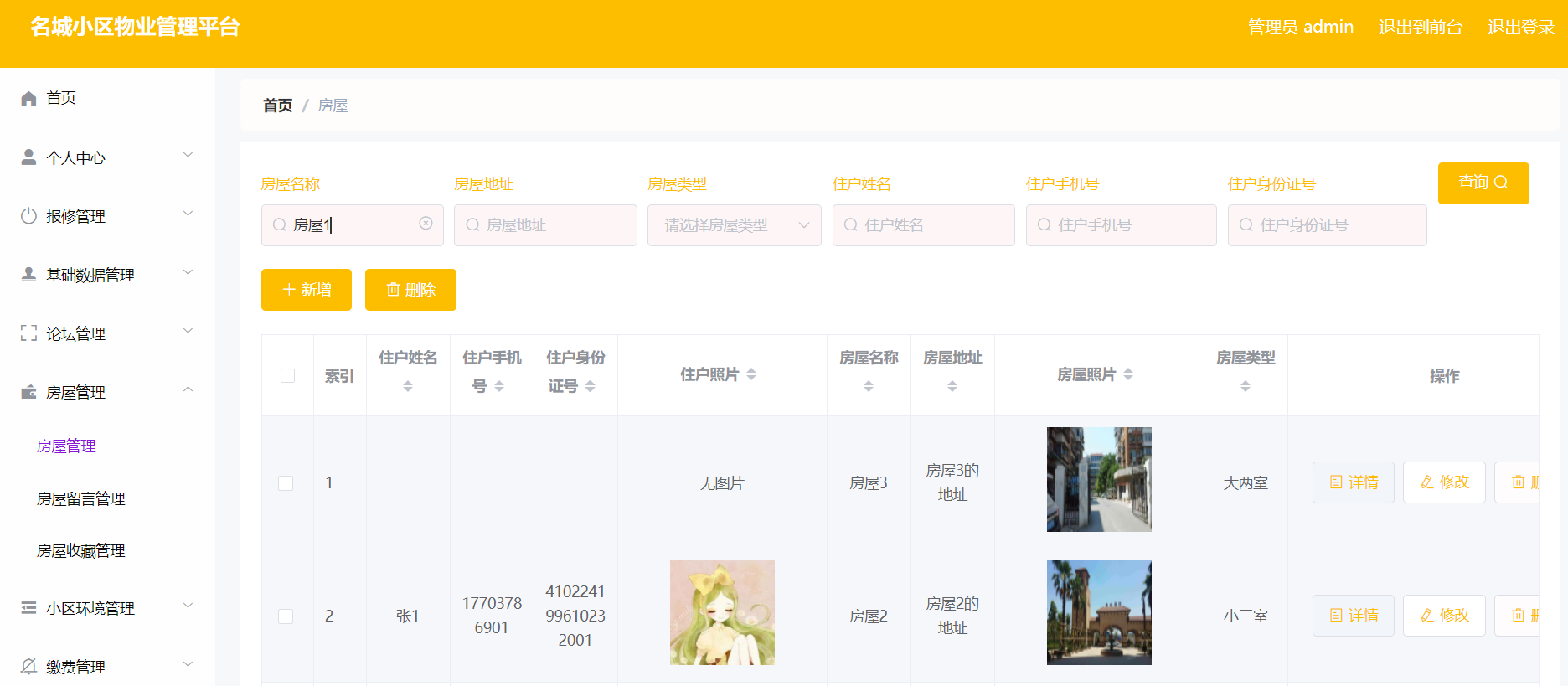Image resolution: width=1568 pixels, height=686 pixels.
Task: Click the power icon beside 报修管理
Action: [x=28, y=216]
